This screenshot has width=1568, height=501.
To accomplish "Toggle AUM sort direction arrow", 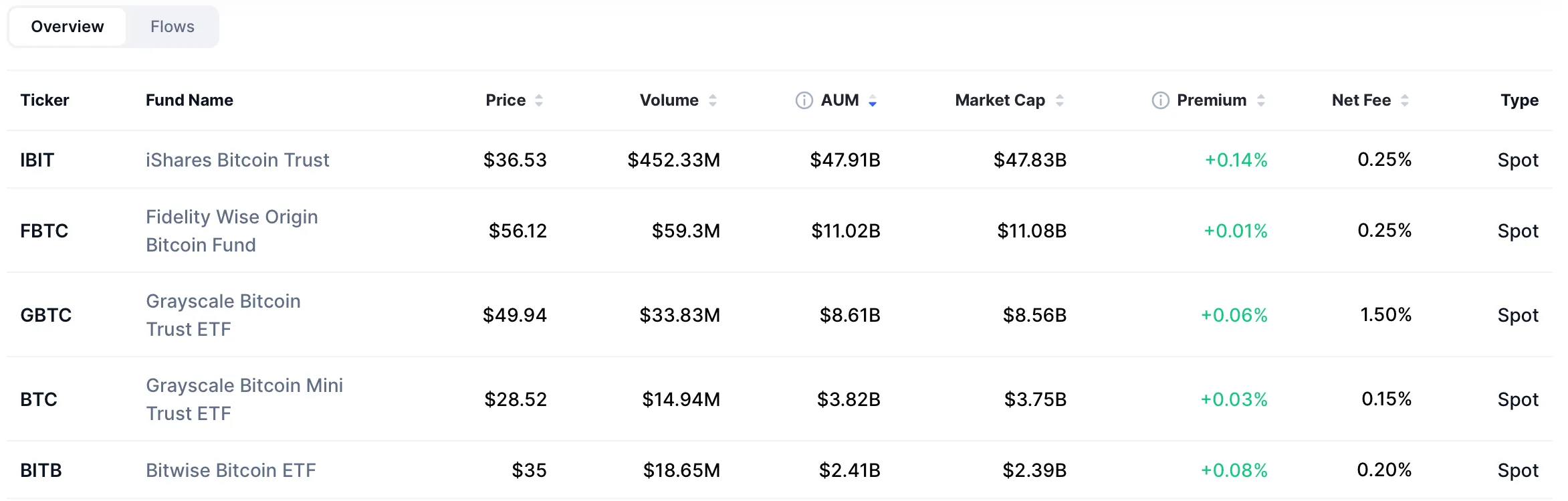I will click(x=873, y=100).
